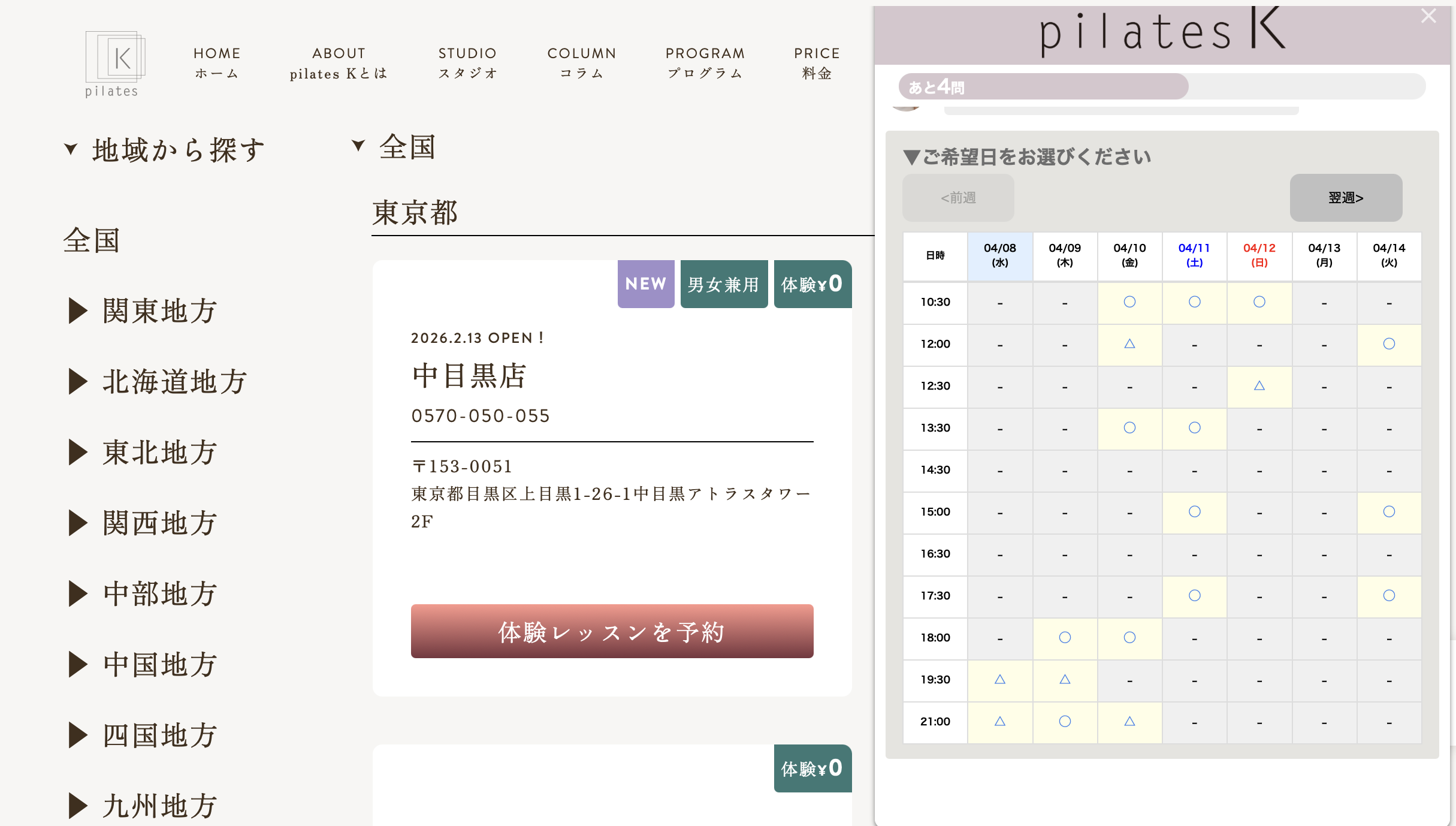Click the 04/12 (日) date column header

tap(1259, 256)
